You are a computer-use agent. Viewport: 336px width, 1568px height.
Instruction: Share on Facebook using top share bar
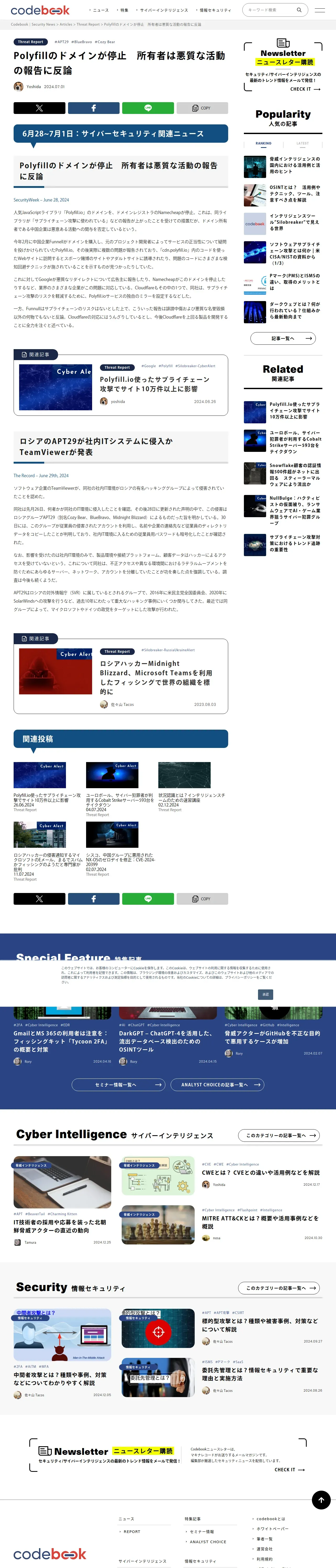click(93, 108)
